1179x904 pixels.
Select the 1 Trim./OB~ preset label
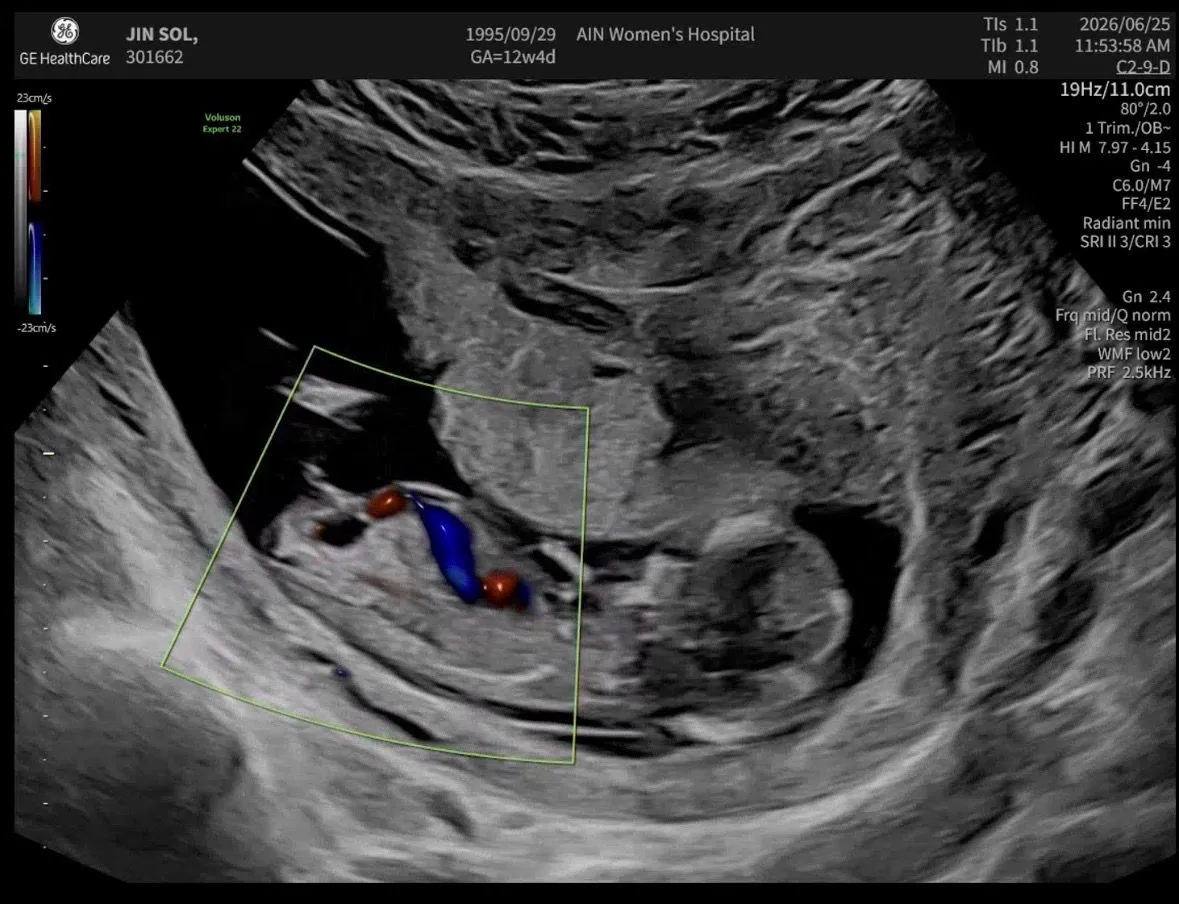tap(1127, 128)
